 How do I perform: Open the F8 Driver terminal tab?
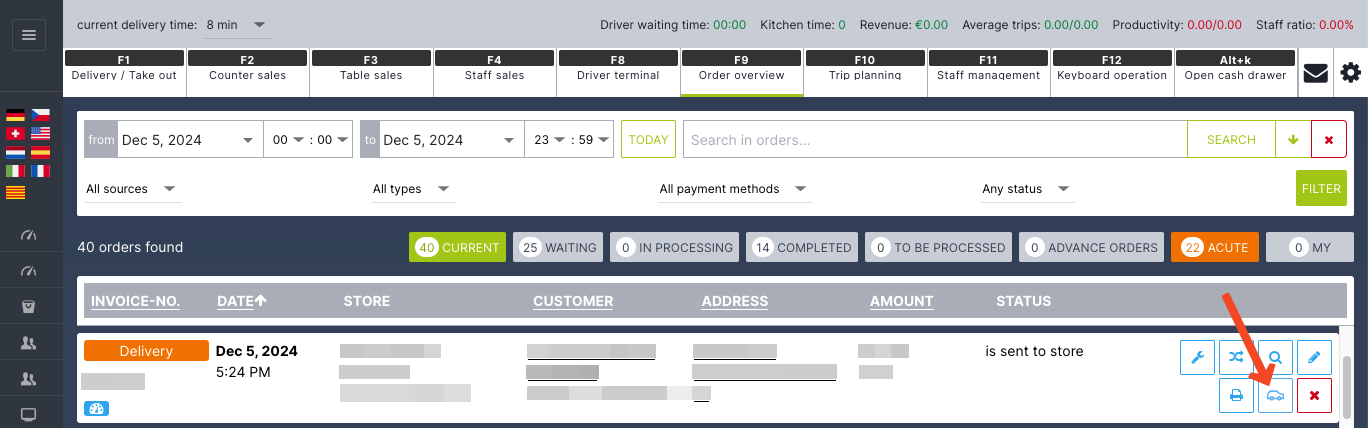(x=617, y=67)
